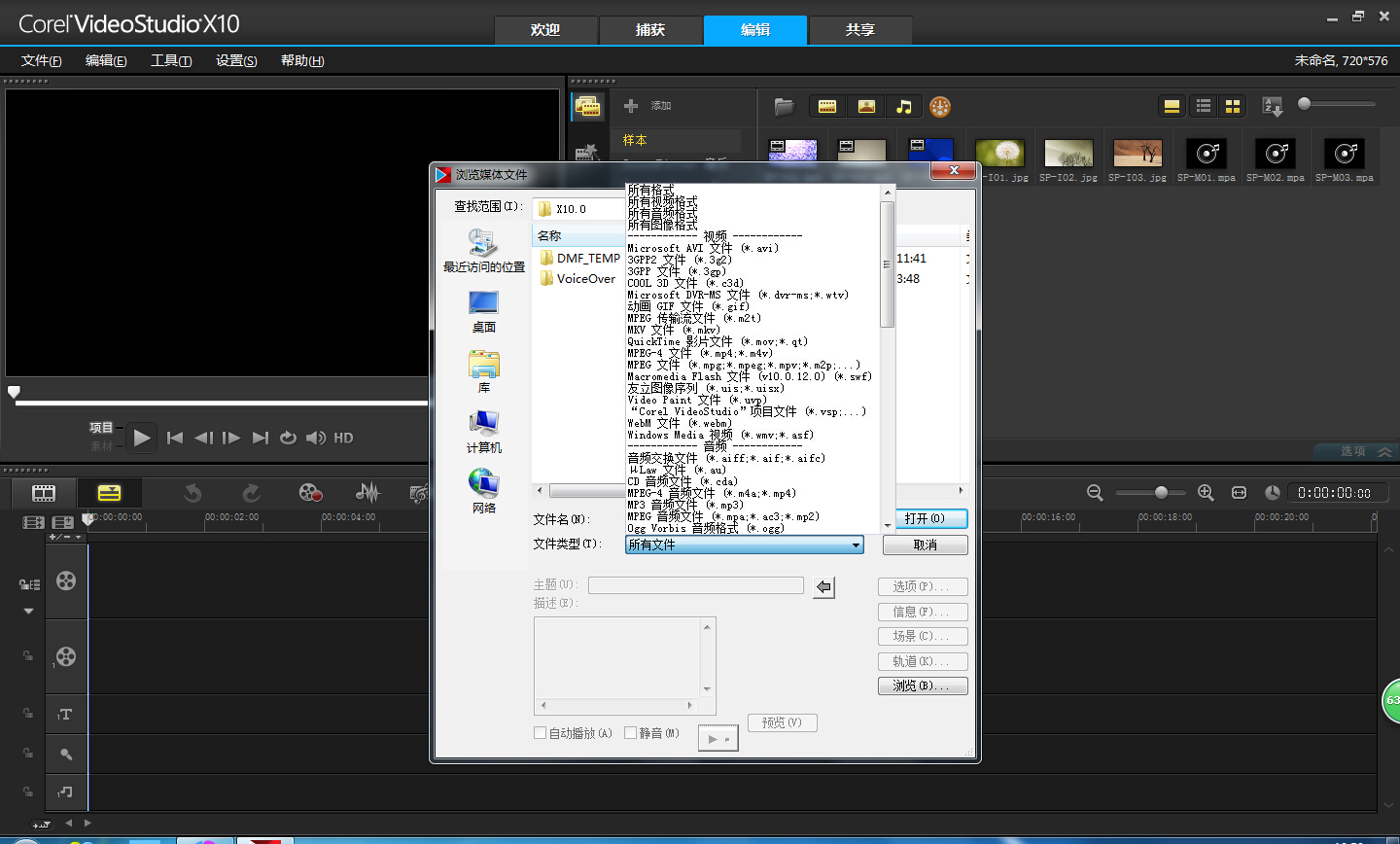The image size is (1400, 844).
Task: Select 库 in dialog places bar
Action: click(x=483, y=371)
